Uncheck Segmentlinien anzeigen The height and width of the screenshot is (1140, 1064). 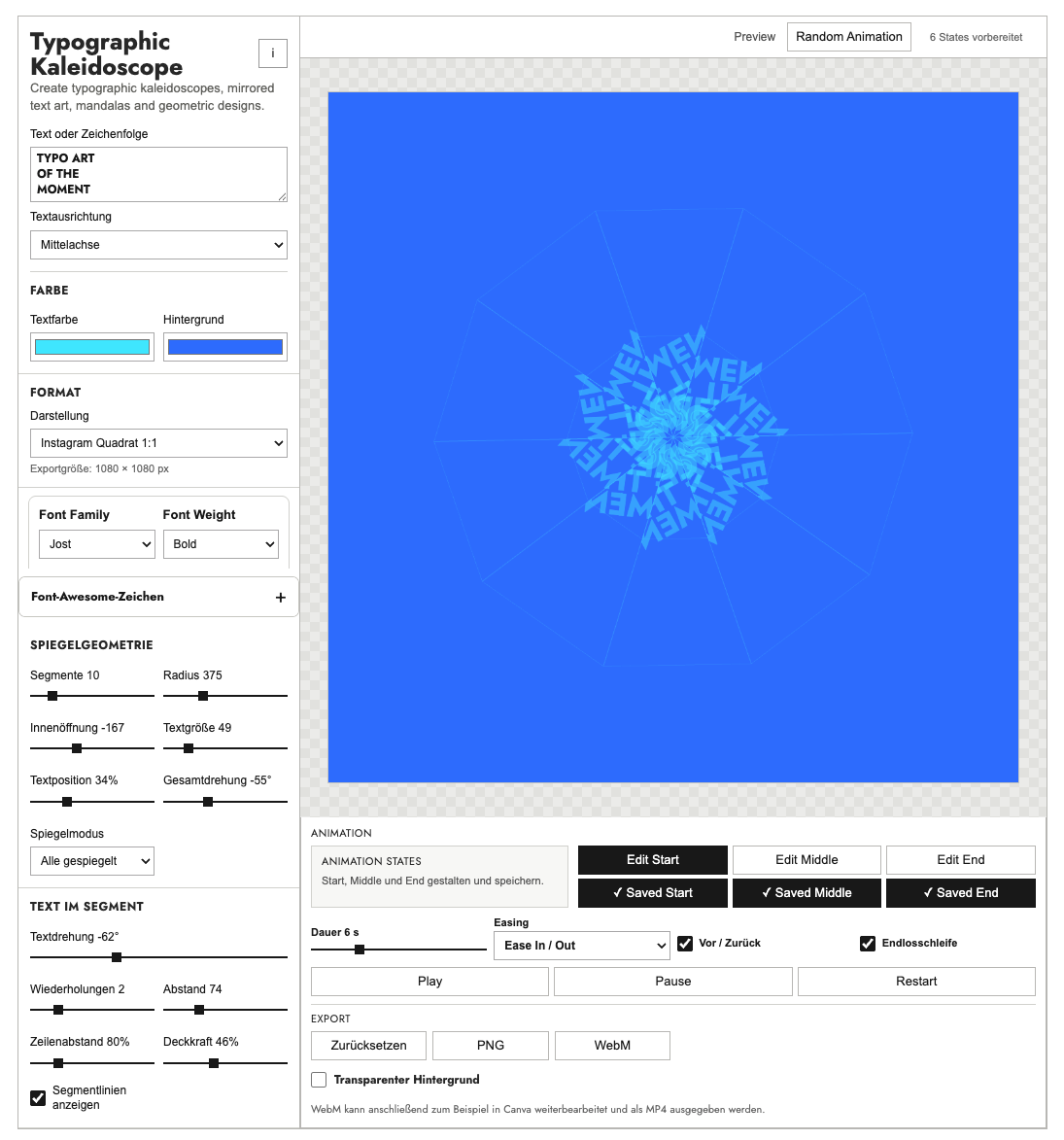(x=38, y=1098)
